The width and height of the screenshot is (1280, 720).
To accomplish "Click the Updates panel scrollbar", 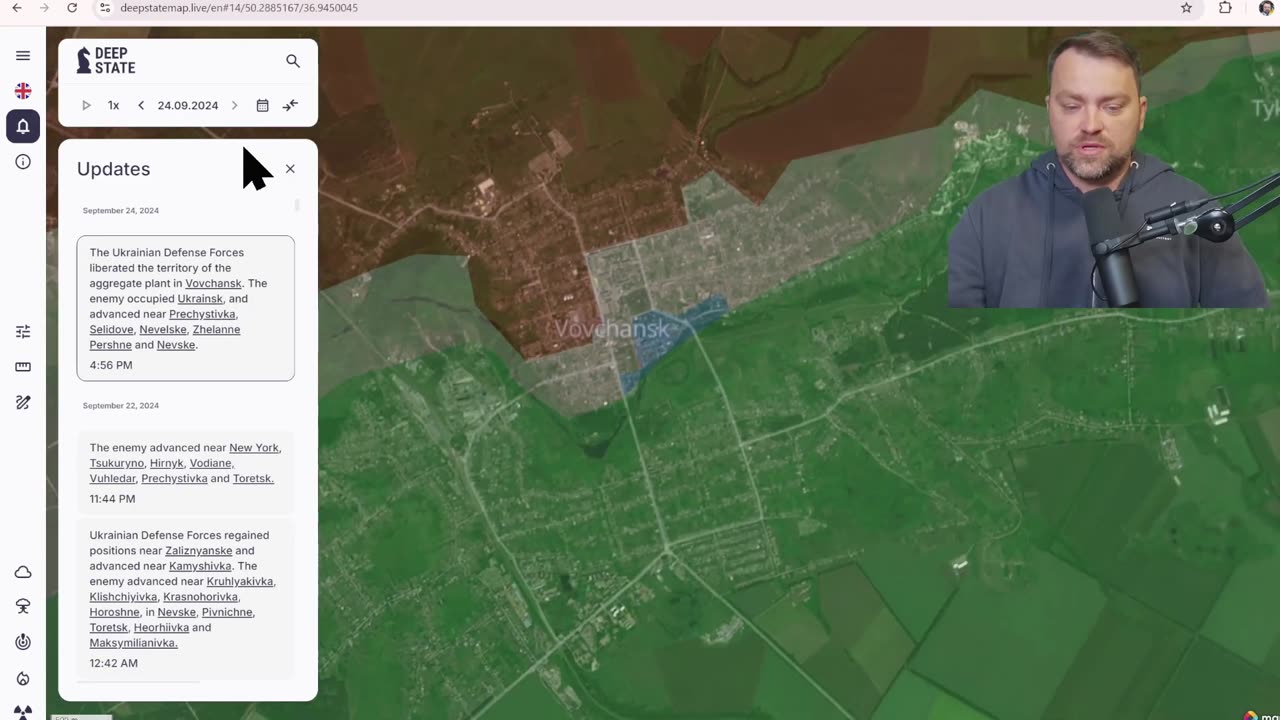I will click(296, 205).
